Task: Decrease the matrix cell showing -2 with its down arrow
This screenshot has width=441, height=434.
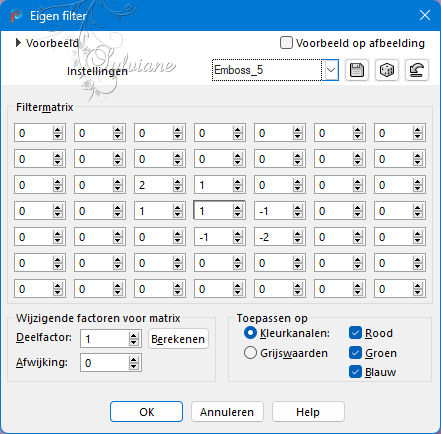Action: coord(297,241)
